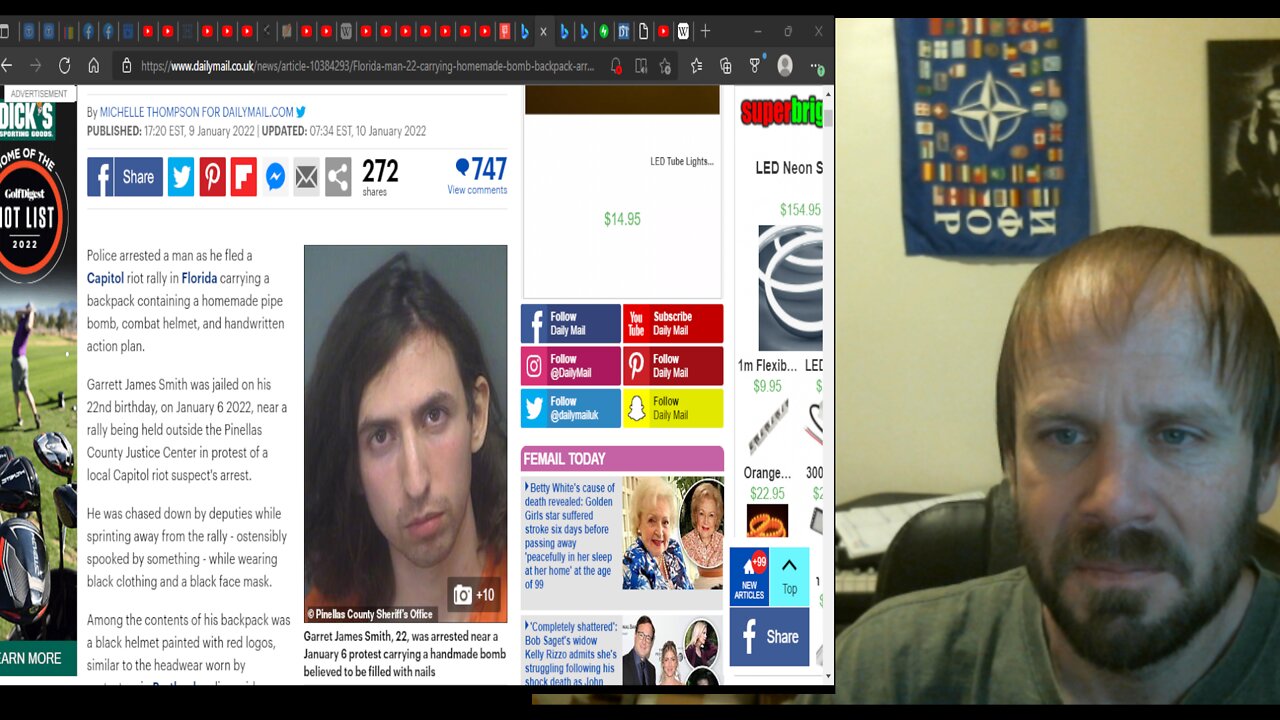Add this page to favorites
This screenshot has width=1280, height=720.
[666, 66]
